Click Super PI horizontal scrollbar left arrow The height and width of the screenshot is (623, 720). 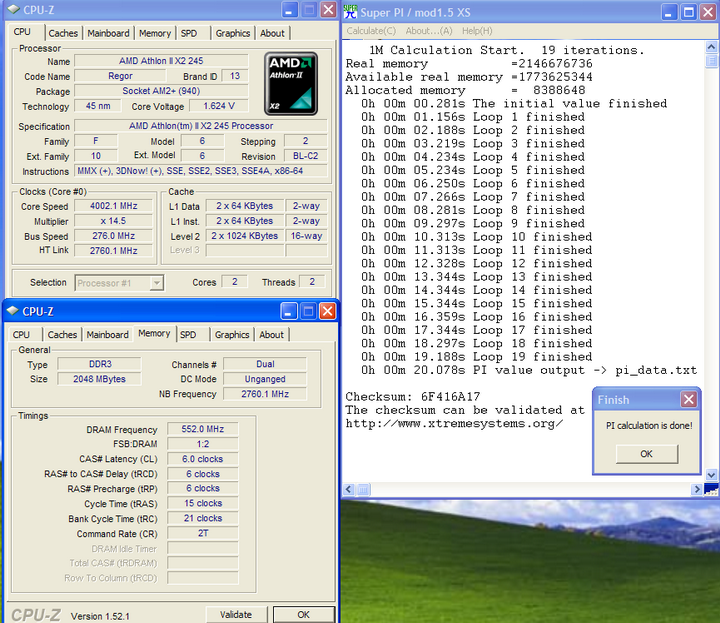pos(349,489)
